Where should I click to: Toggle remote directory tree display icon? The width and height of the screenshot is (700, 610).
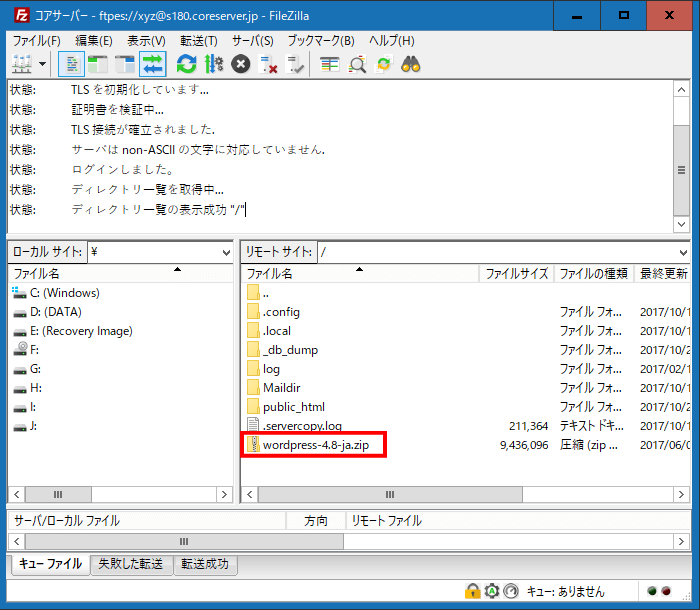click(x=125, y=64)
